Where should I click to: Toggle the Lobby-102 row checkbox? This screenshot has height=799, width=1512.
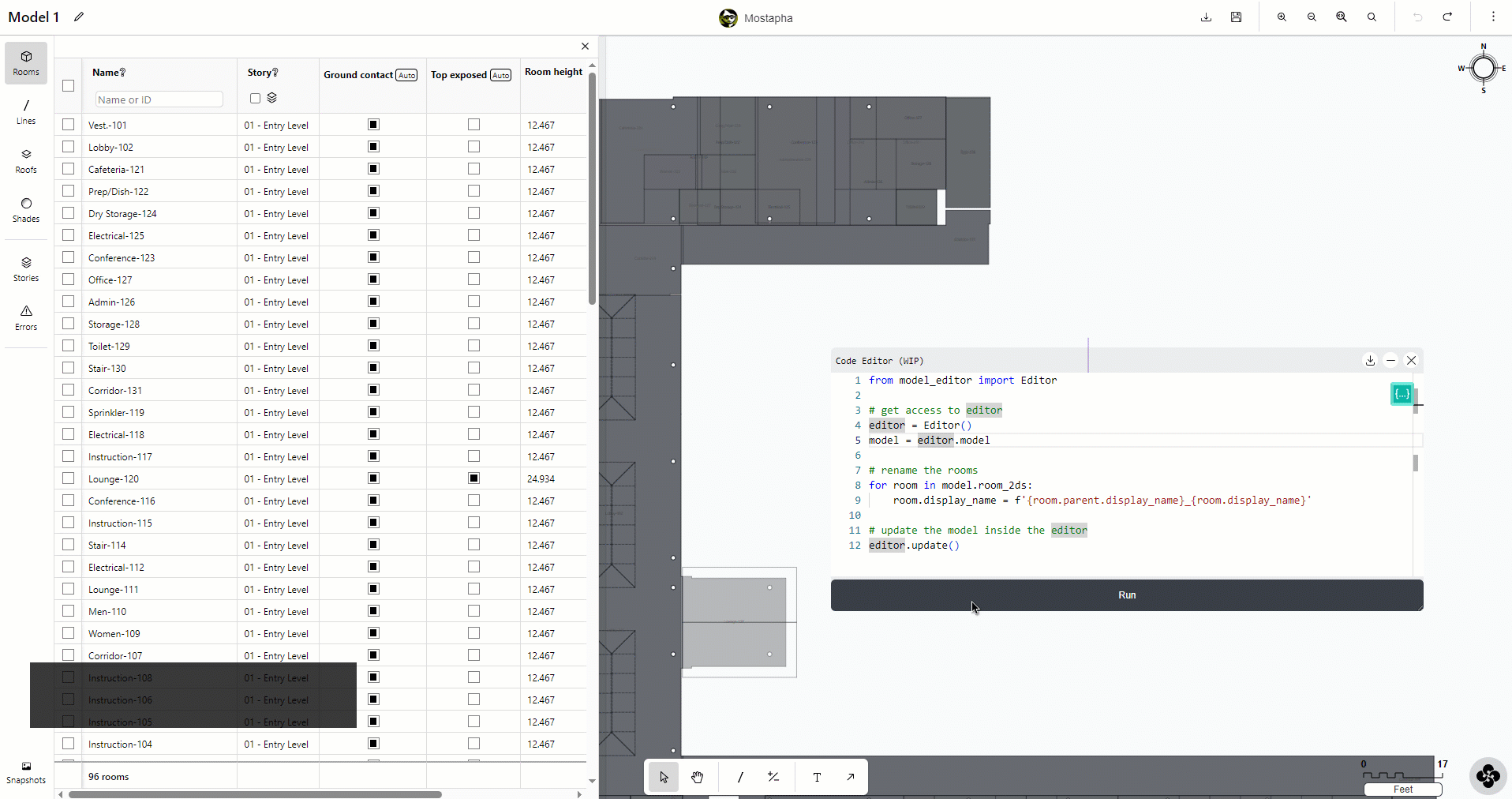[x=69, y=147]
